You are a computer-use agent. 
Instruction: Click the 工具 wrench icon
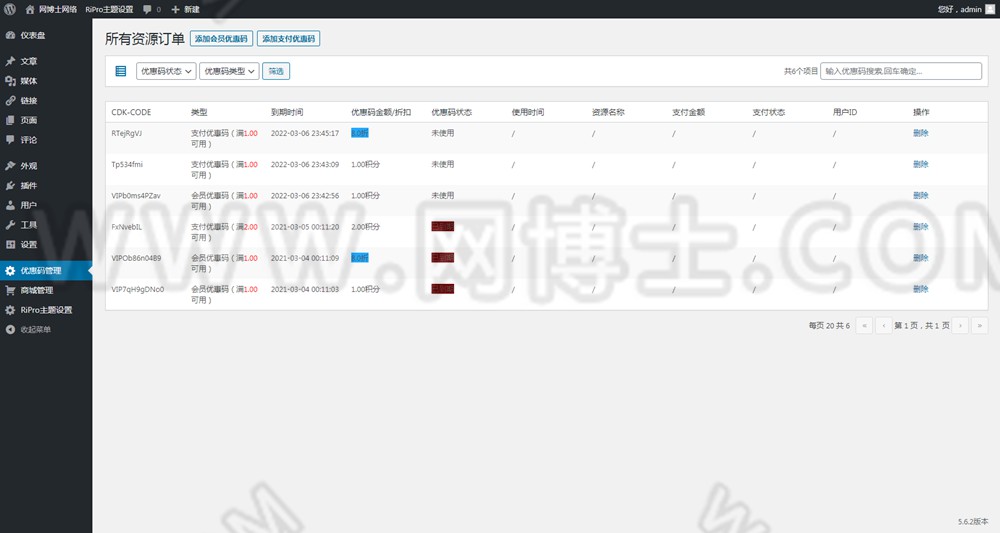pos(10,225)
